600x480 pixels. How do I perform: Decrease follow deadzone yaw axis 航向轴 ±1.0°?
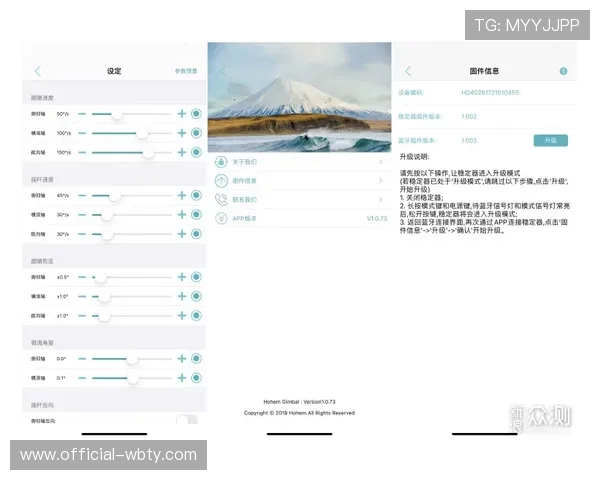[82, 315]
